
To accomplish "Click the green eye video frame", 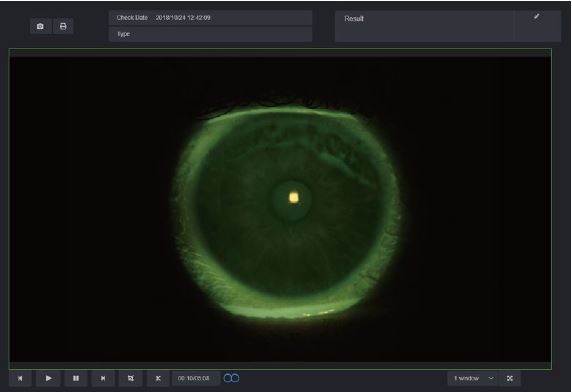I will point(280,209).
